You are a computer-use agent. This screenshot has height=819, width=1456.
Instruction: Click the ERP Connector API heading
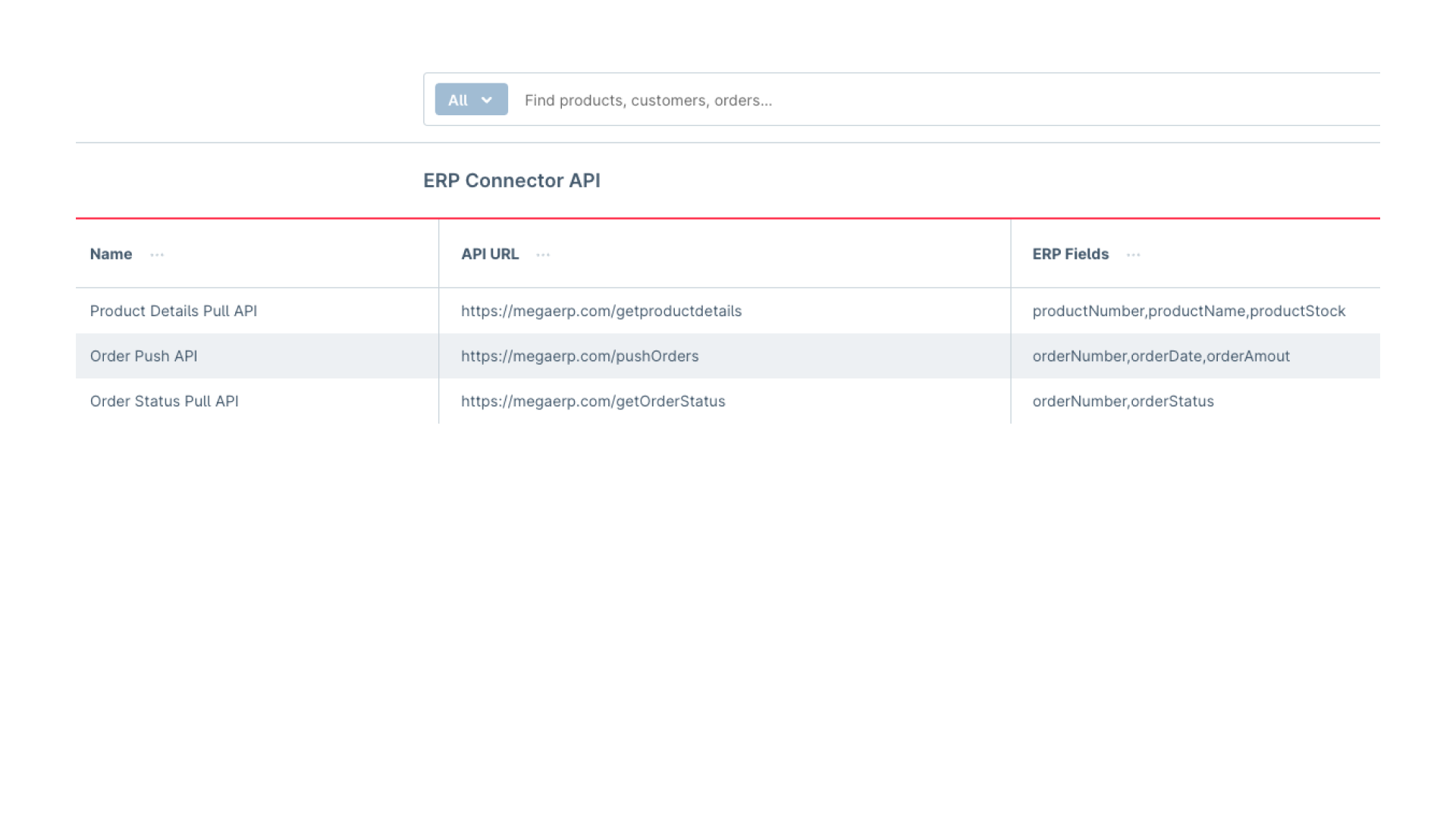coord(512,180)
